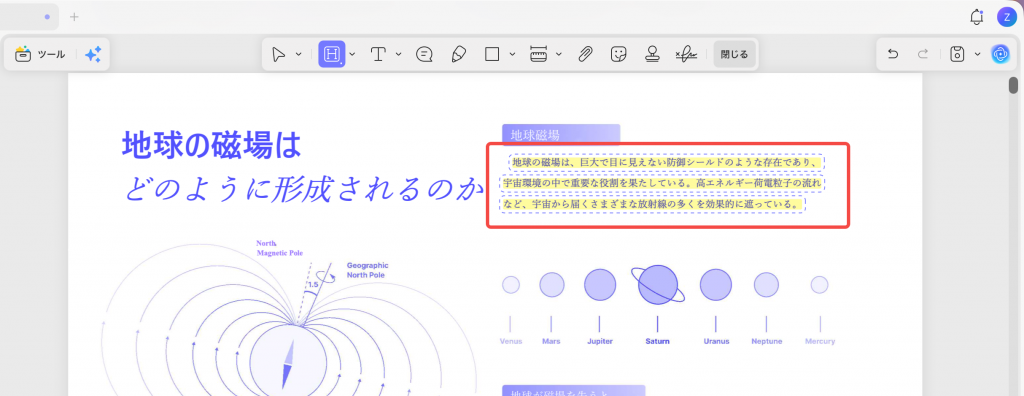Expand the shape tool dropdown arrow
1024x396 pixels.
point(512,54)
